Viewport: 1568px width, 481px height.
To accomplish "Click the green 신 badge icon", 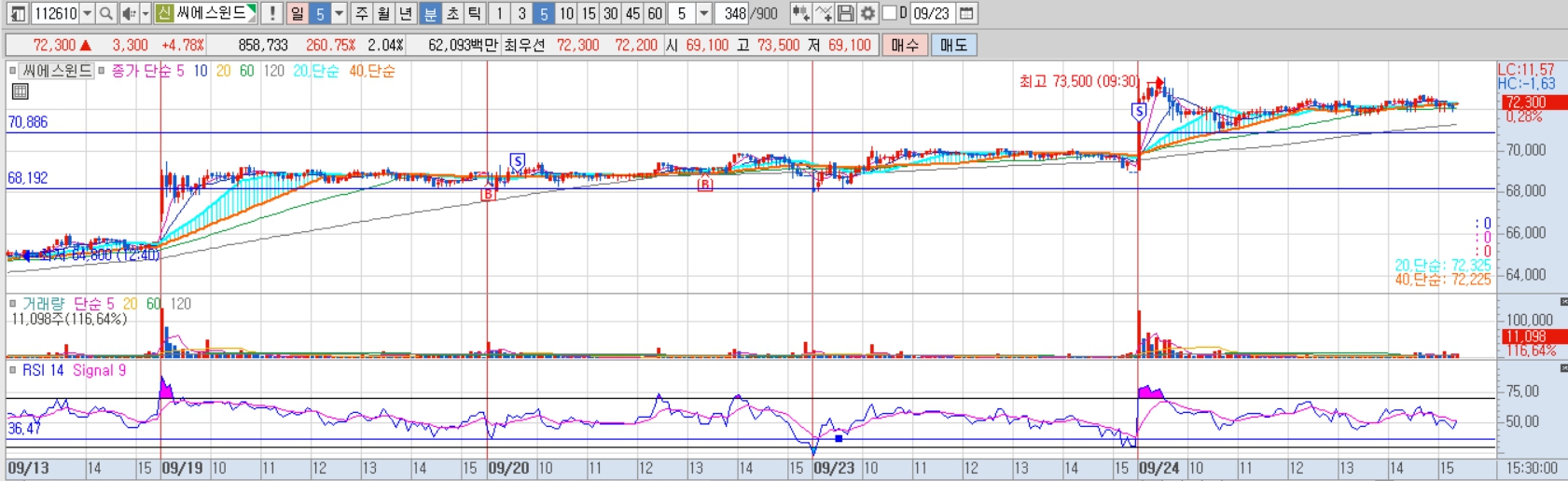I will click(164, 13).
